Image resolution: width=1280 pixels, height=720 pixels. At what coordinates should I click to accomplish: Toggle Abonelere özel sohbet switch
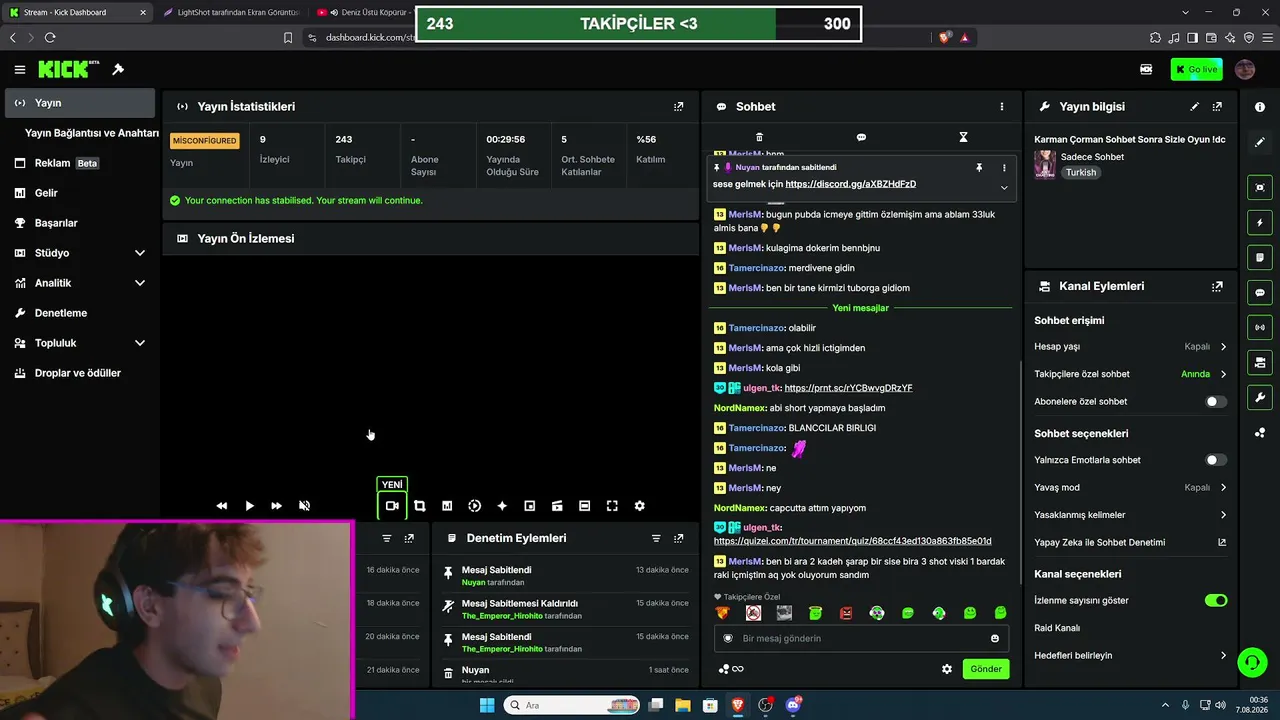point(1216,402)
